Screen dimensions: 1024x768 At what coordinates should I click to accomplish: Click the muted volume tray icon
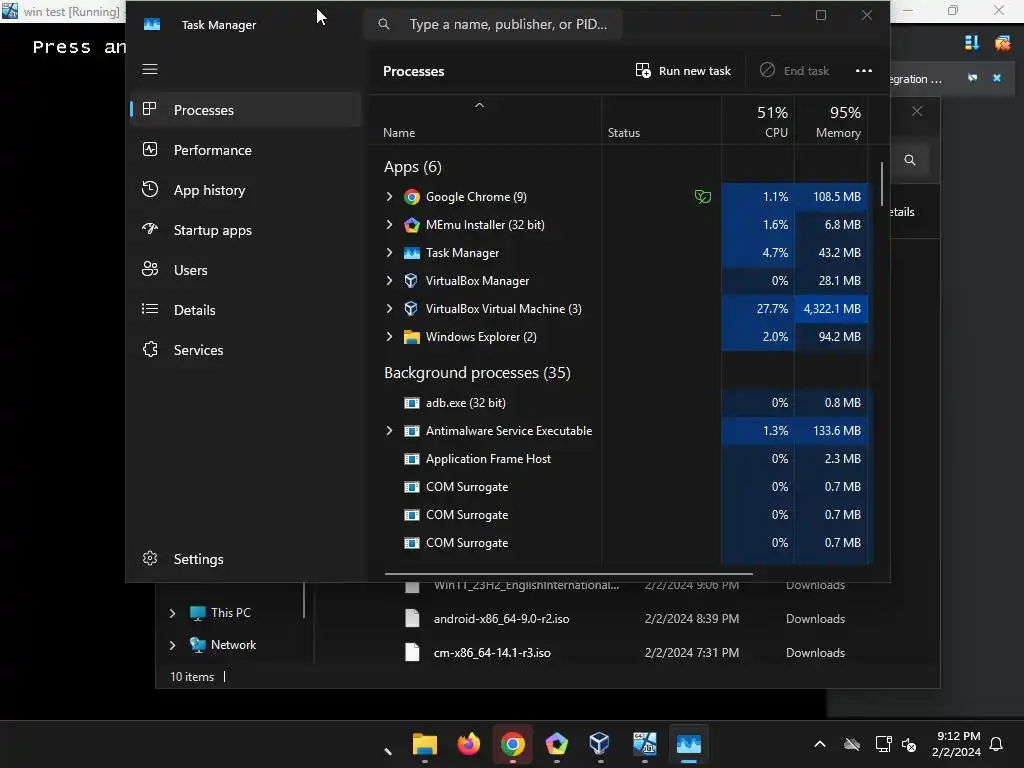coord(908,744)
